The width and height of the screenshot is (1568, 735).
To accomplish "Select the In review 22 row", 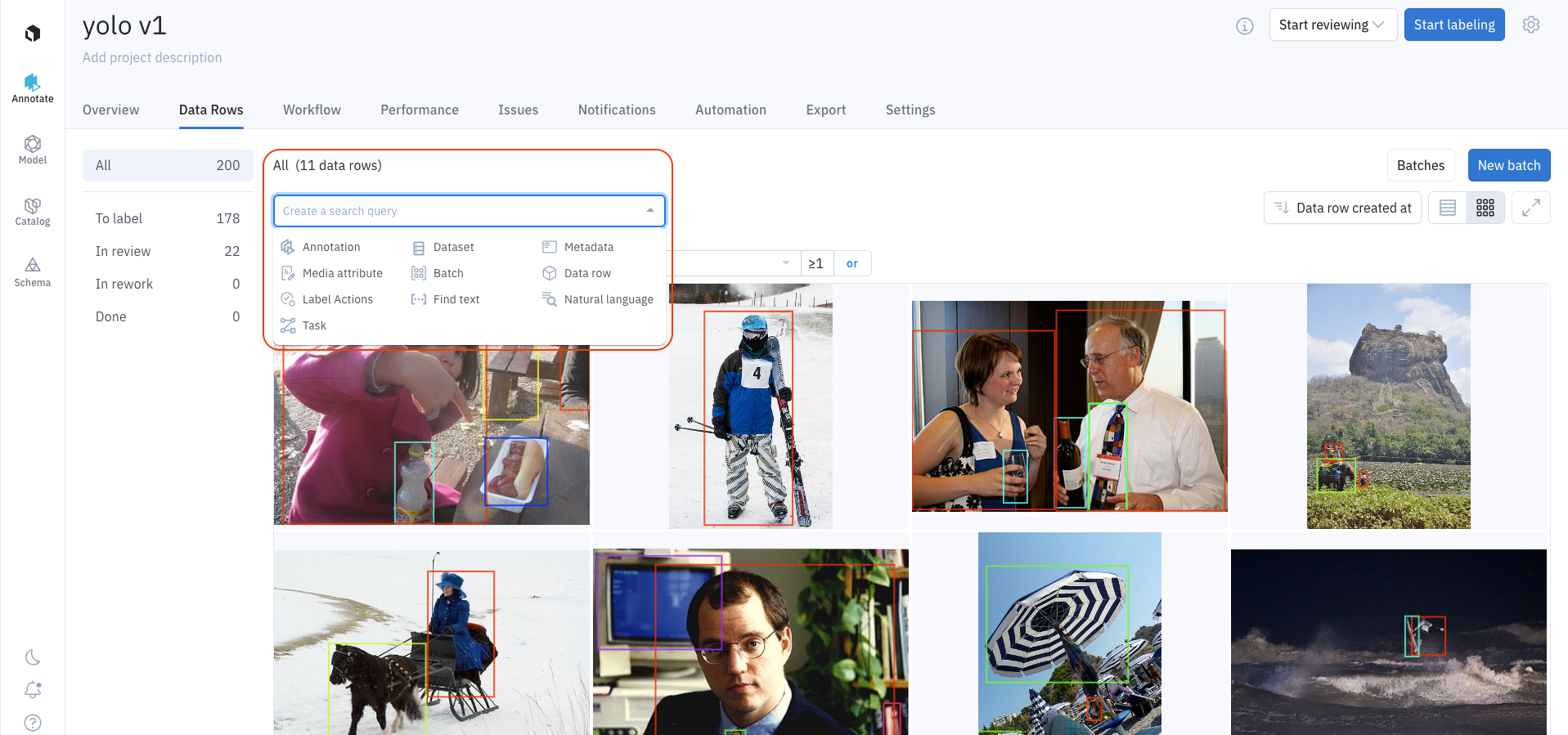I will (x=168, y=251).
